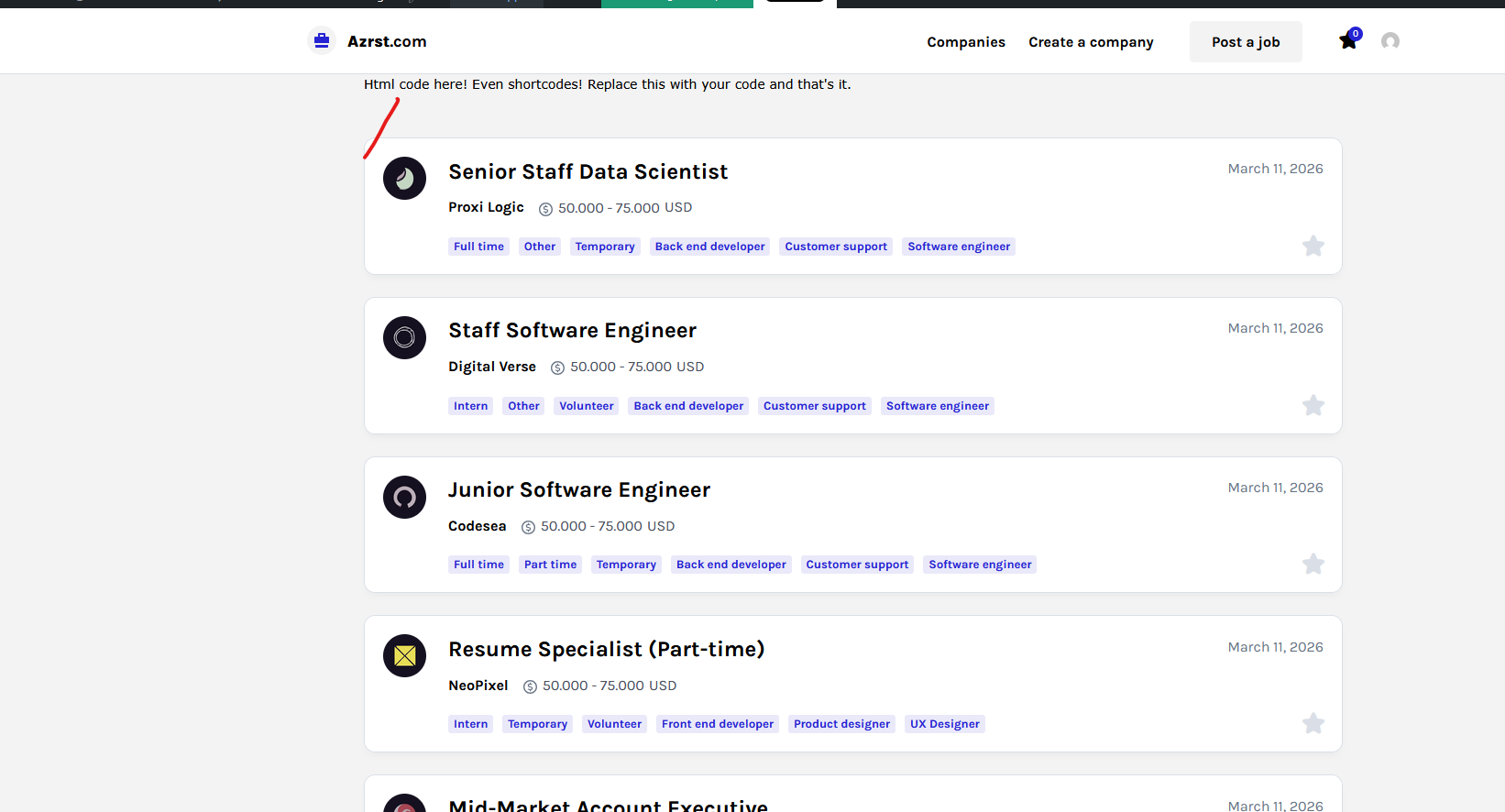Visit the NeoPixel company page
Screen dimensions: 1505x812
pos(478,686)
